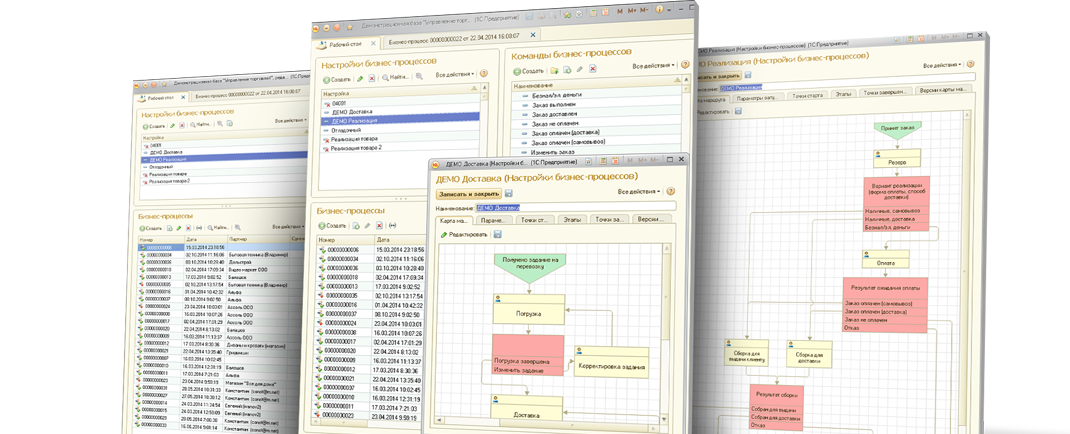
Task: Switch to the Этапы tab in ДЕМО Доставка
Action: 573,219
